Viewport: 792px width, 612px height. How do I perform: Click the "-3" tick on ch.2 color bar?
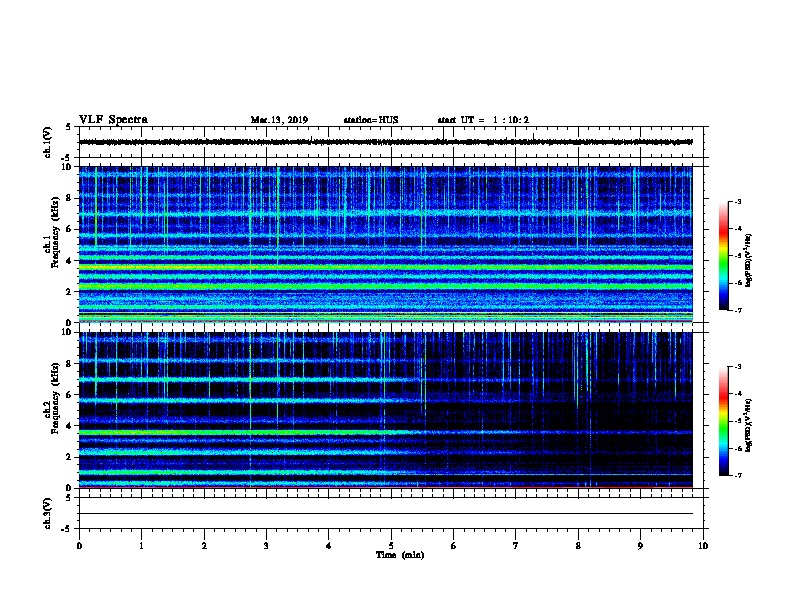point(737,367)
